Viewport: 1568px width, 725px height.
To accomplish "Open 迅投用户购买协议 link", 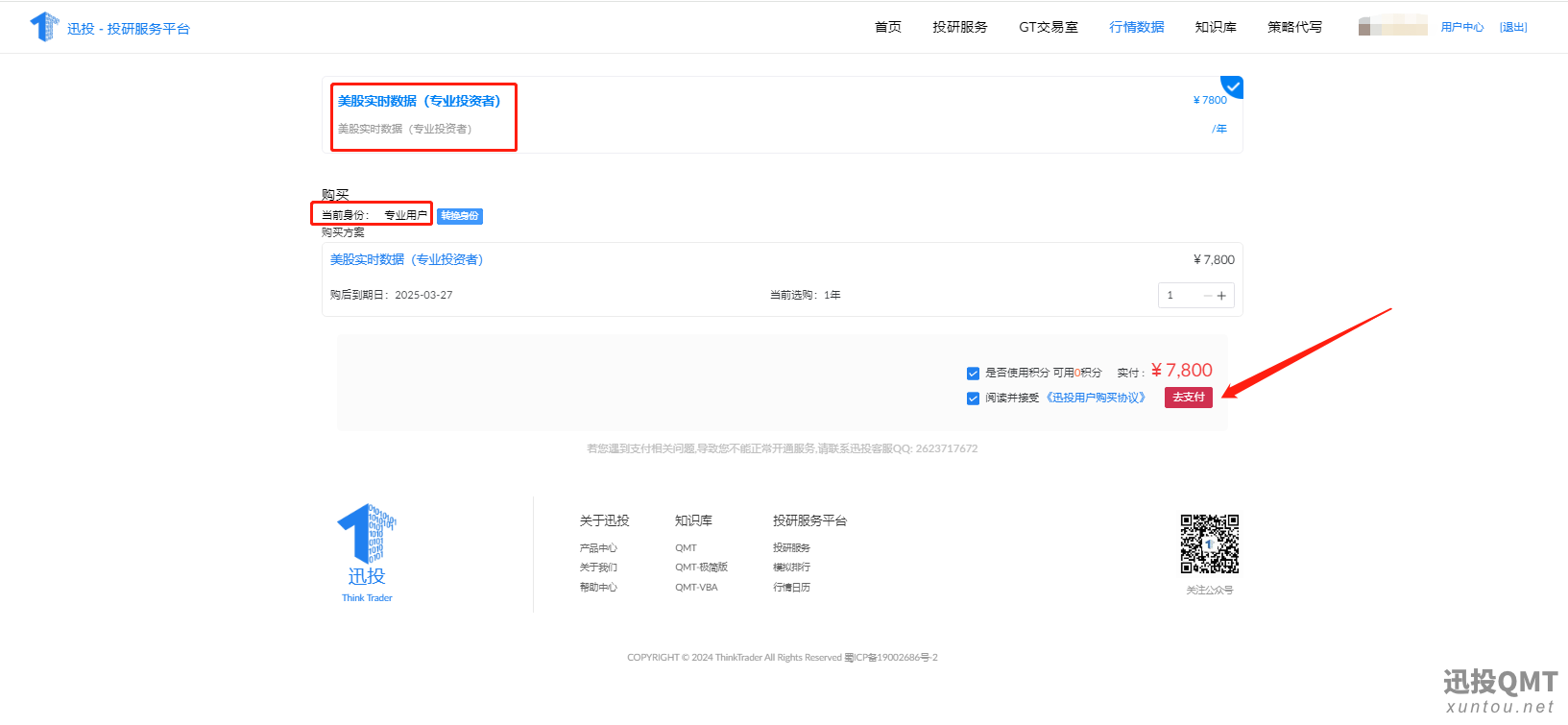I will tap(1096, 398).
